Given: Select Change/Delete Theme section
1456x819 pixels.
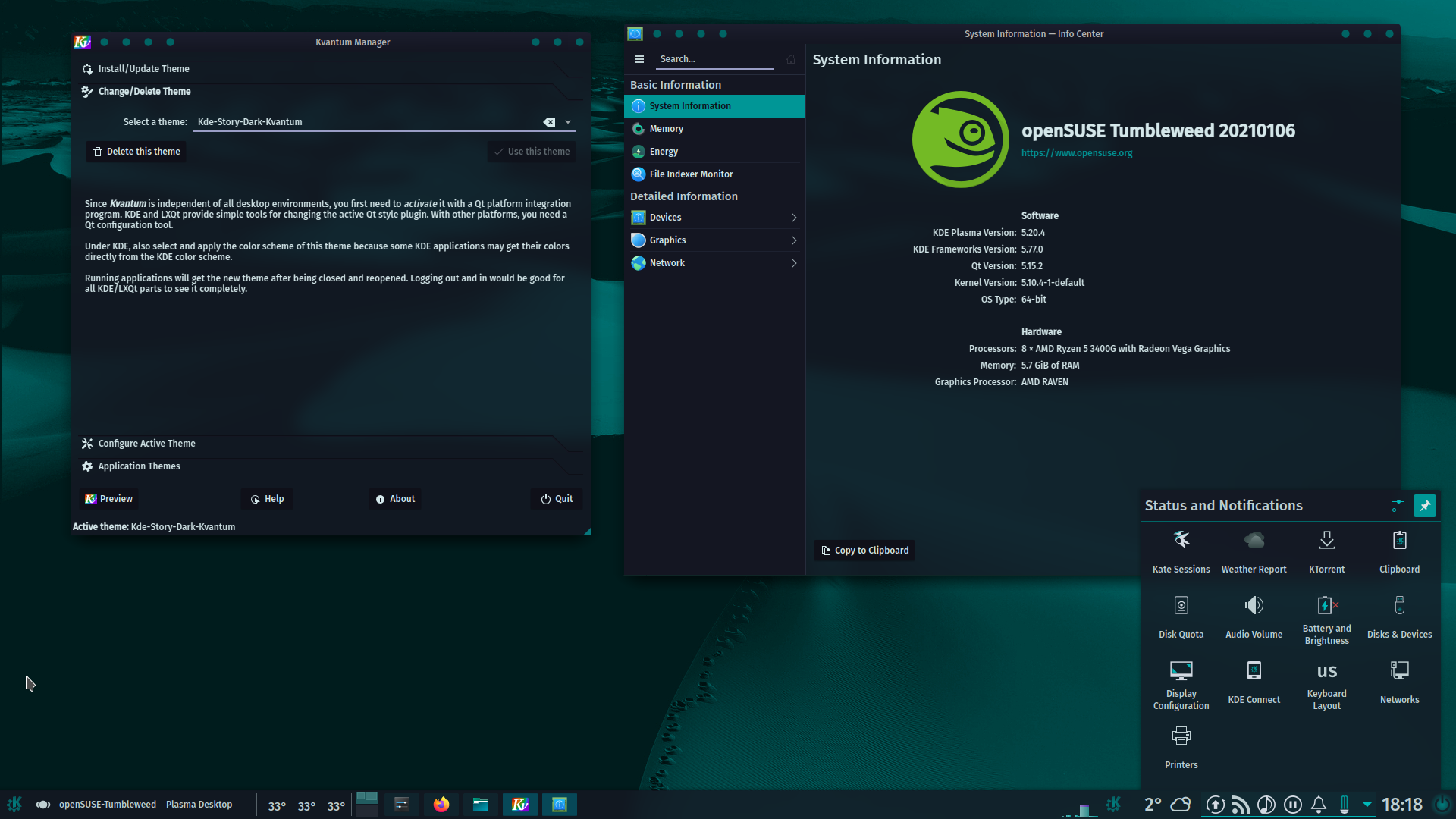Looking at the screenshot, I should [331, 92].
